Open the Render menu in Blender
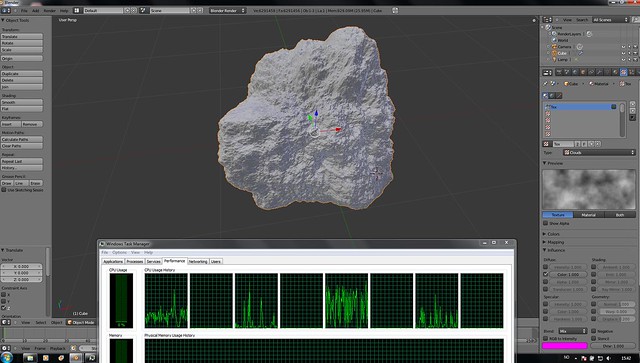Viewport: 640px width, 363px height. click(x=50, y=11)
